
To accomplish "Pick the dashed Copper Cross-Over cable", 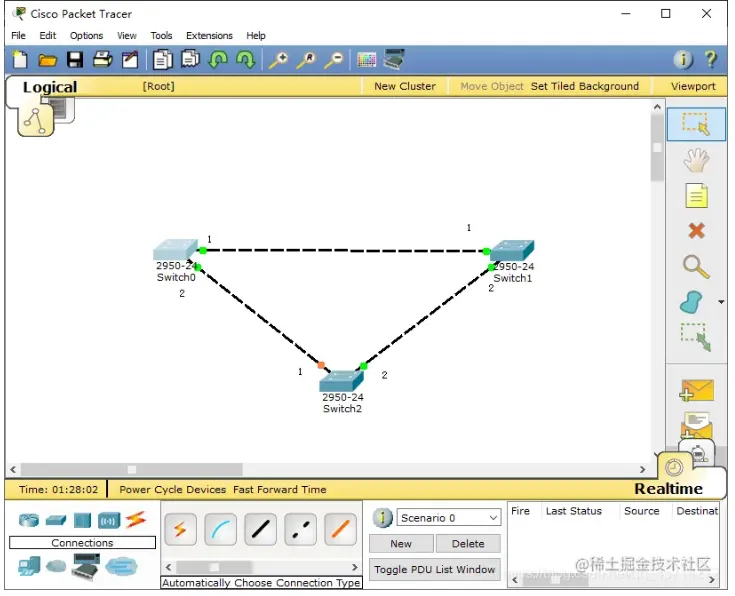I will 300,529.
